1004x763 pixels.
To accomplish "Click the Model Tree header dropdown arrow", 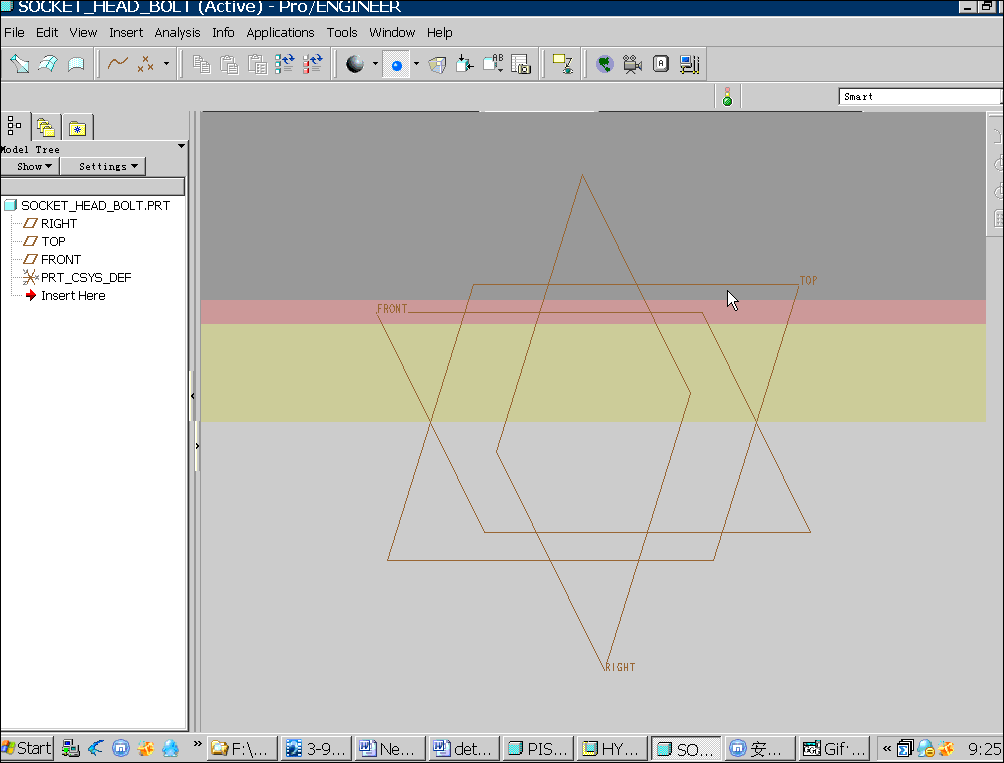I will [x=181, y=147].
